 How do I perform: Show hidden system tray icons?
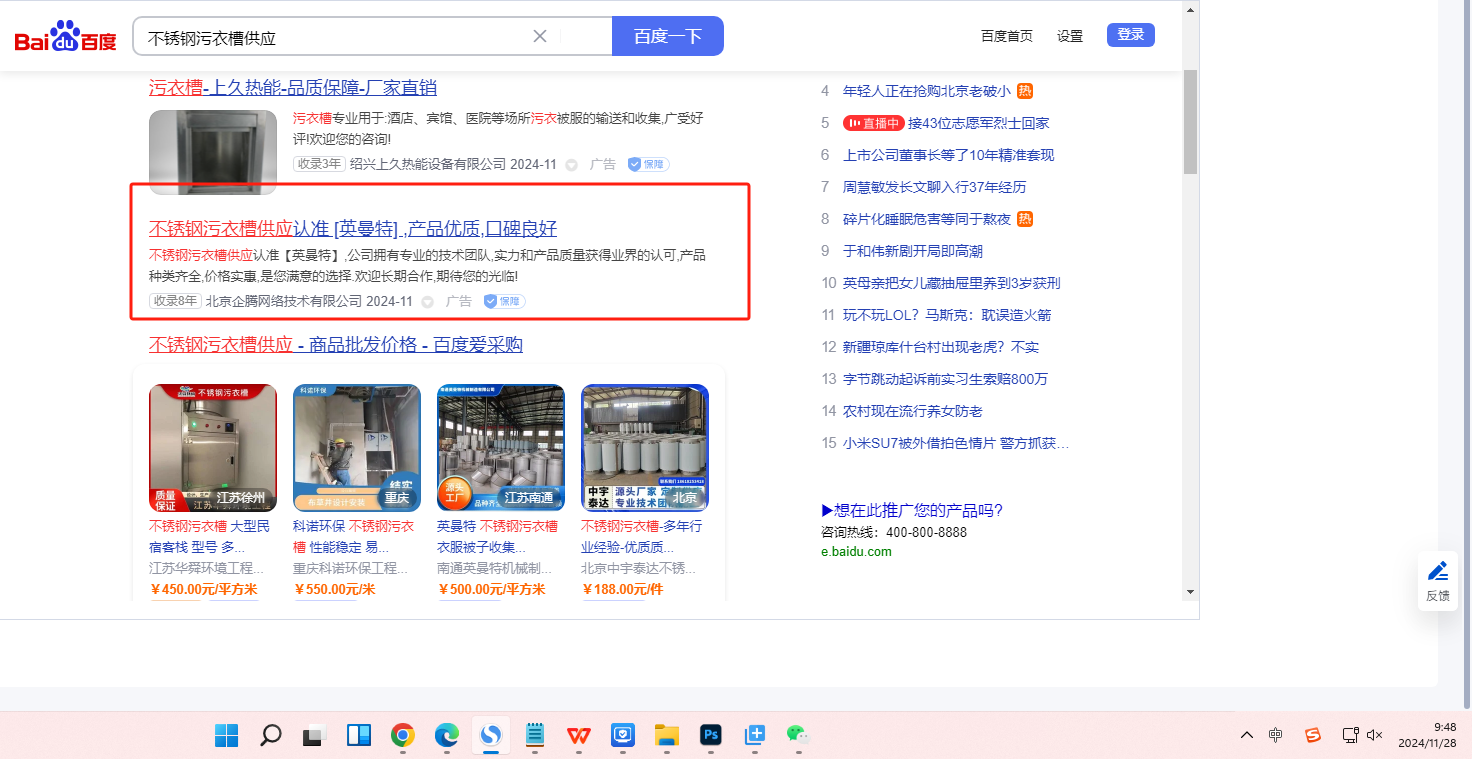1246,735
